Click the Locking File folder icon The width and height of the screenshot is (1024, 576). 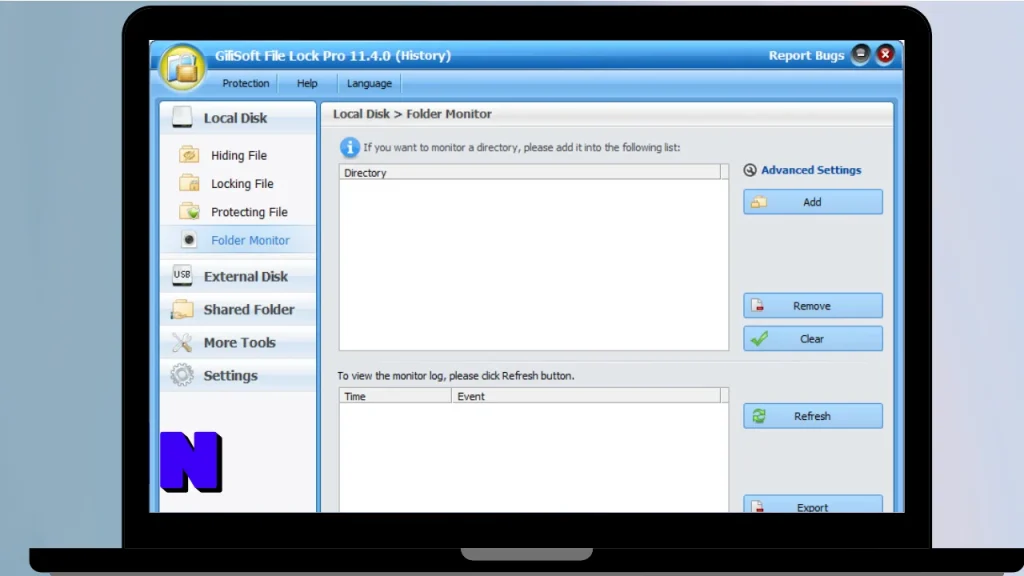click(189, 183)
